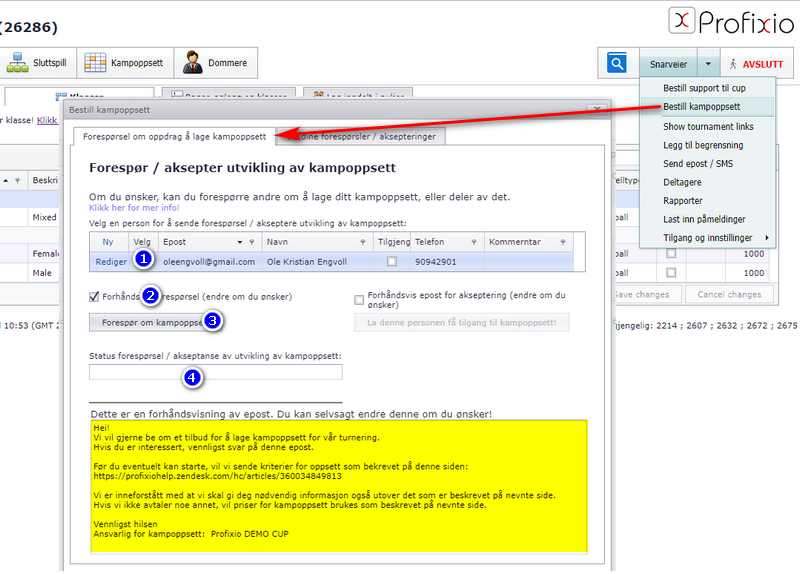Click the Mixed row in background grid
The width and height of the screenshot is (800, 574).
[x=44, y=217]
